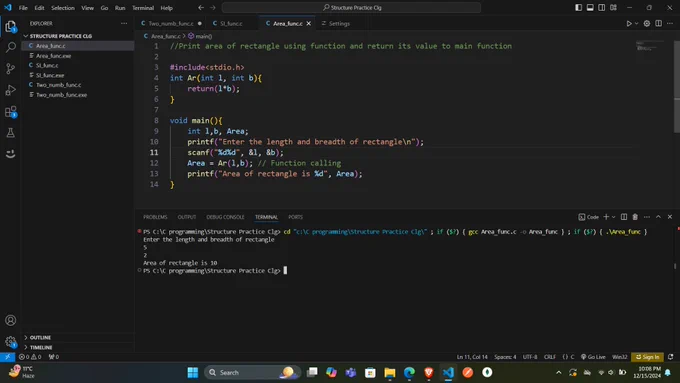This screenshot has height=383, width=680.
Task: Open terminal panel more actions ellipsis
Action: click(647, 217)
